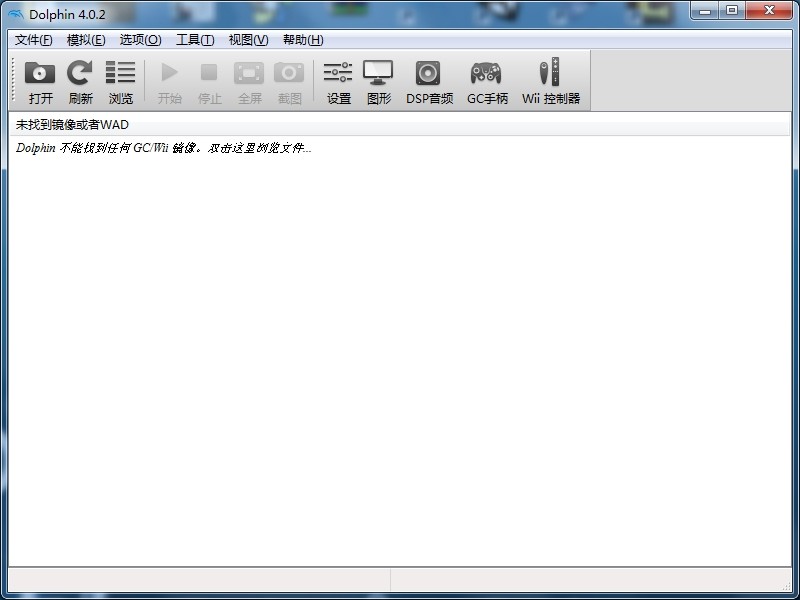Open DSP音频 speaker settings
This screenshot has width=800, height=600.
tap(428, 73)
